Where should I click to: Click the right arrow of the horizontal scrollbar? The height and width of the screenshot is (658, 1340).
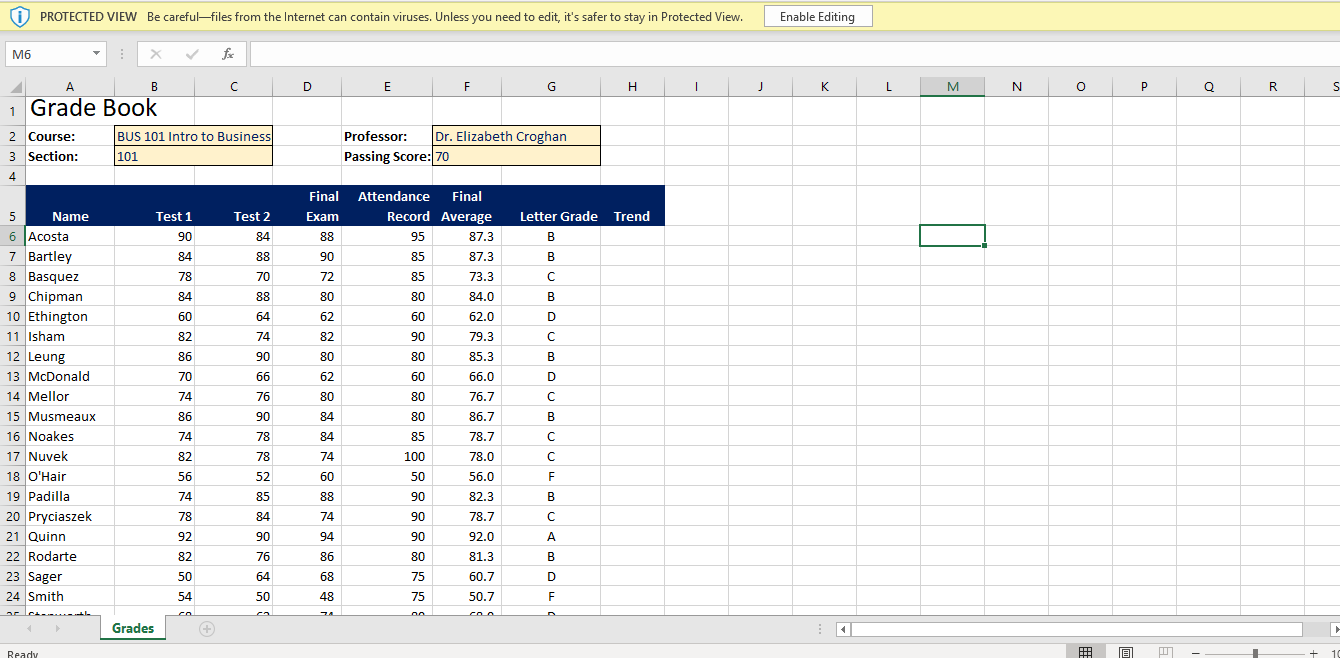point(1333,629)
